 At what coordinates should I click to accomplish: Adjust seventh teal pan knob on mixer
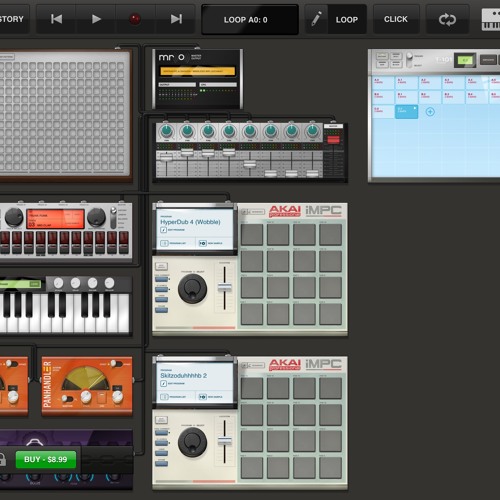point(291,131)
